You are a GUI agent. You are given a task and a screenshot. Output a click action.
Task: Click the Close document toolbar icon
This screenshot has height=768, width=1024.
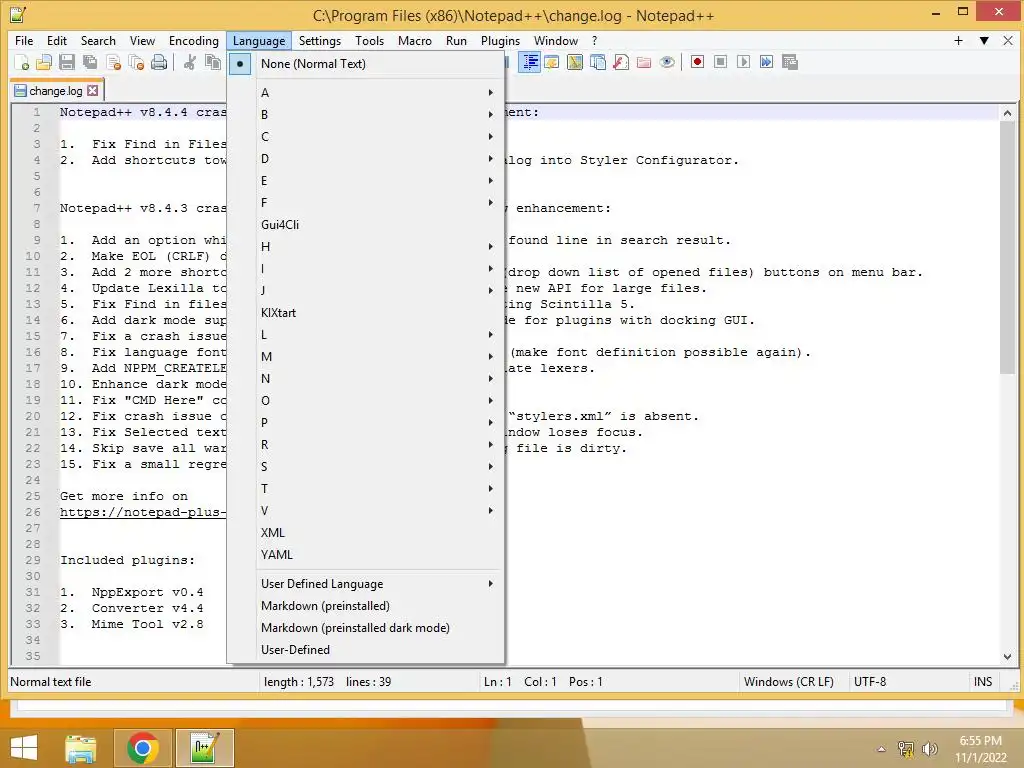click(x=113, y=62)
